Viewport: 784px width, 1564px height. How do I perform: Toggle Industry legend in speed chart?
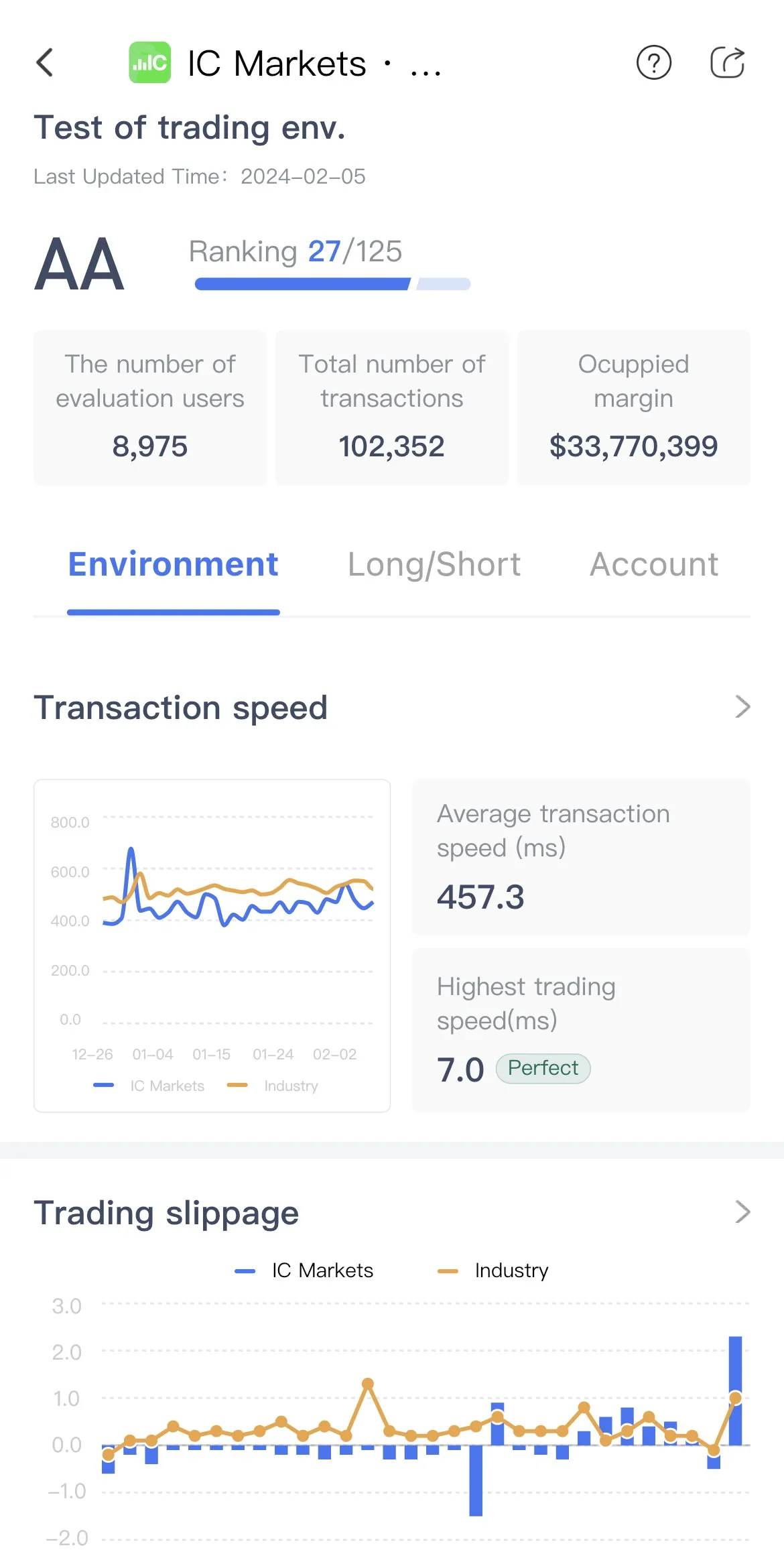click(273, 1086)
